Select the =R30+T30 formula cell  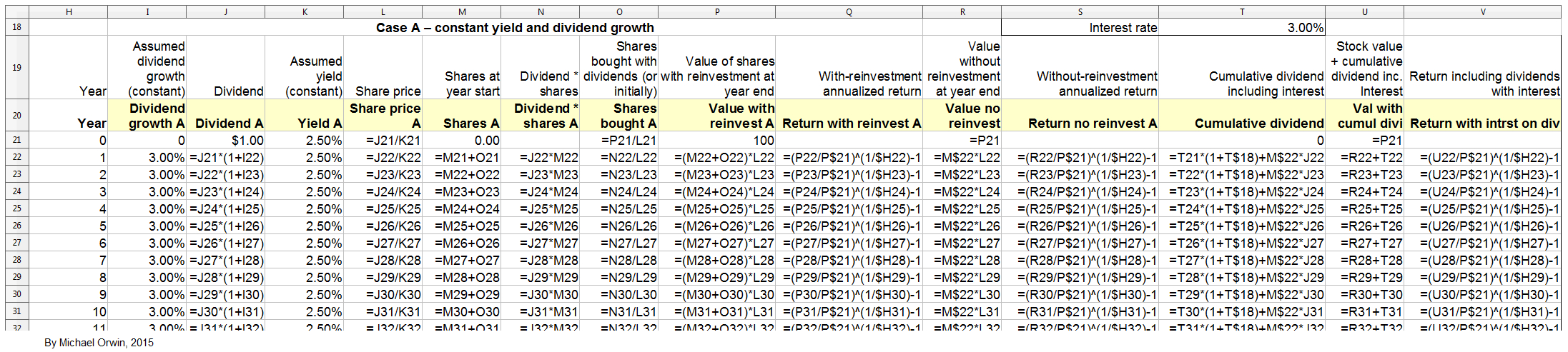pos(1365,295)
